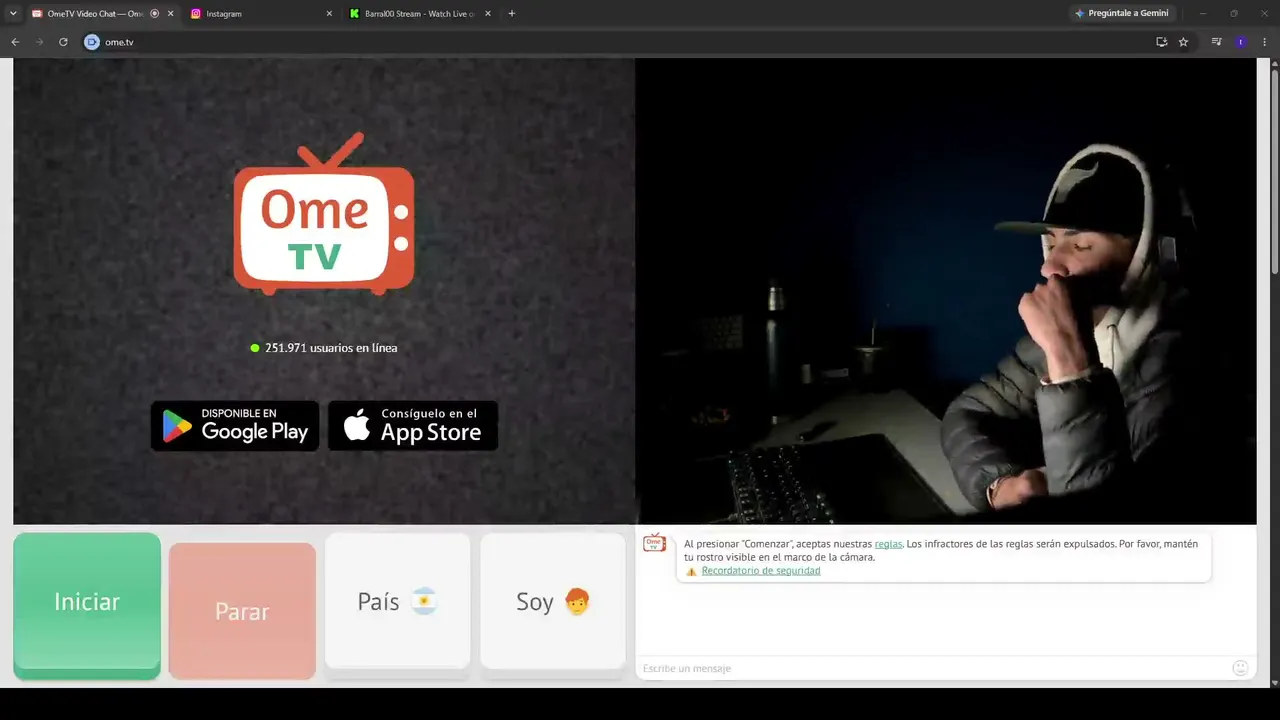
Task: Open the Recordatorio de seguridad link
Action: pyautogui.click(x=761, y=571)
